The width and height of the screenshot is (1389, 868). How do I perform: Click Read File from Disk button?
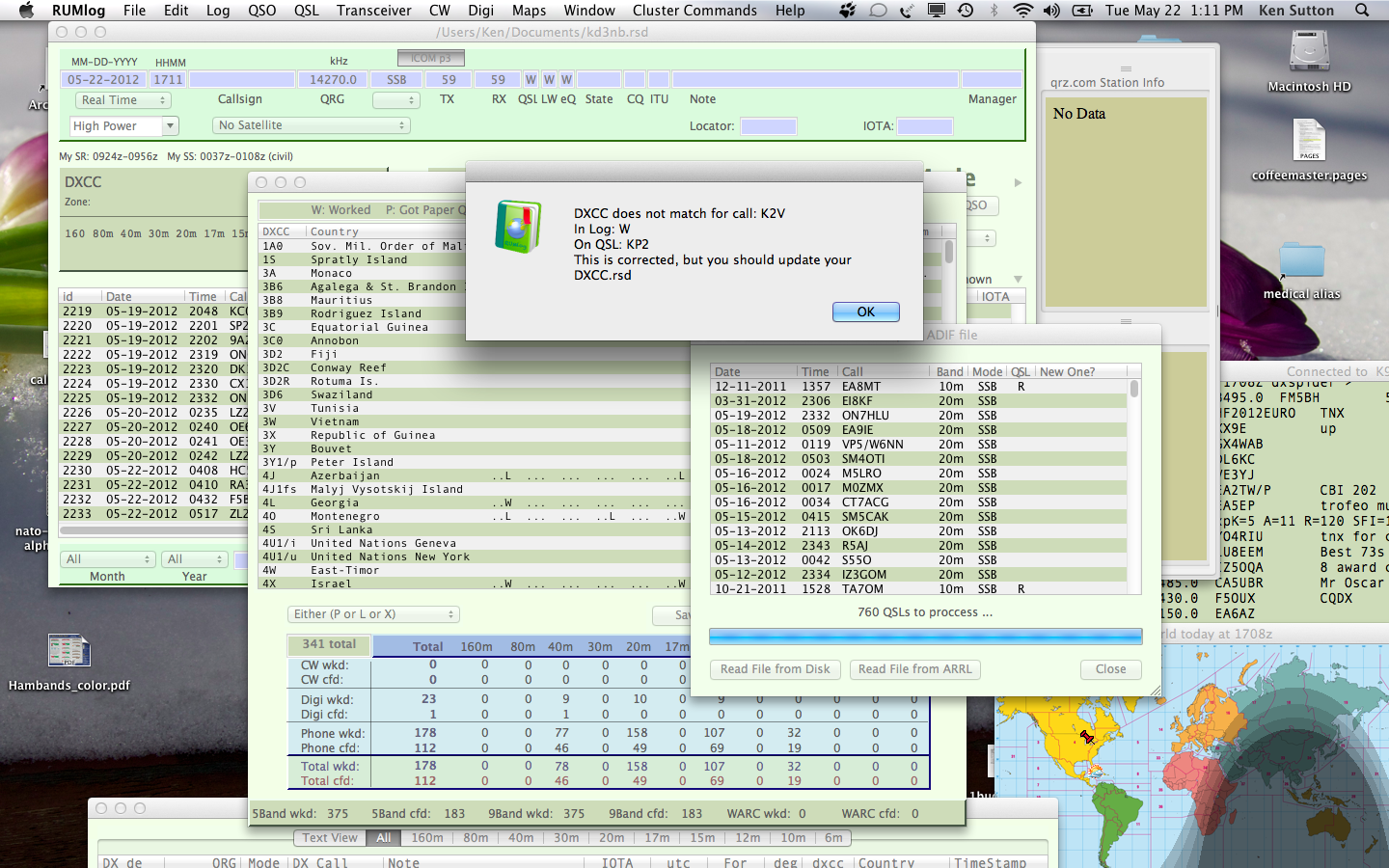[x=775, y=669]
